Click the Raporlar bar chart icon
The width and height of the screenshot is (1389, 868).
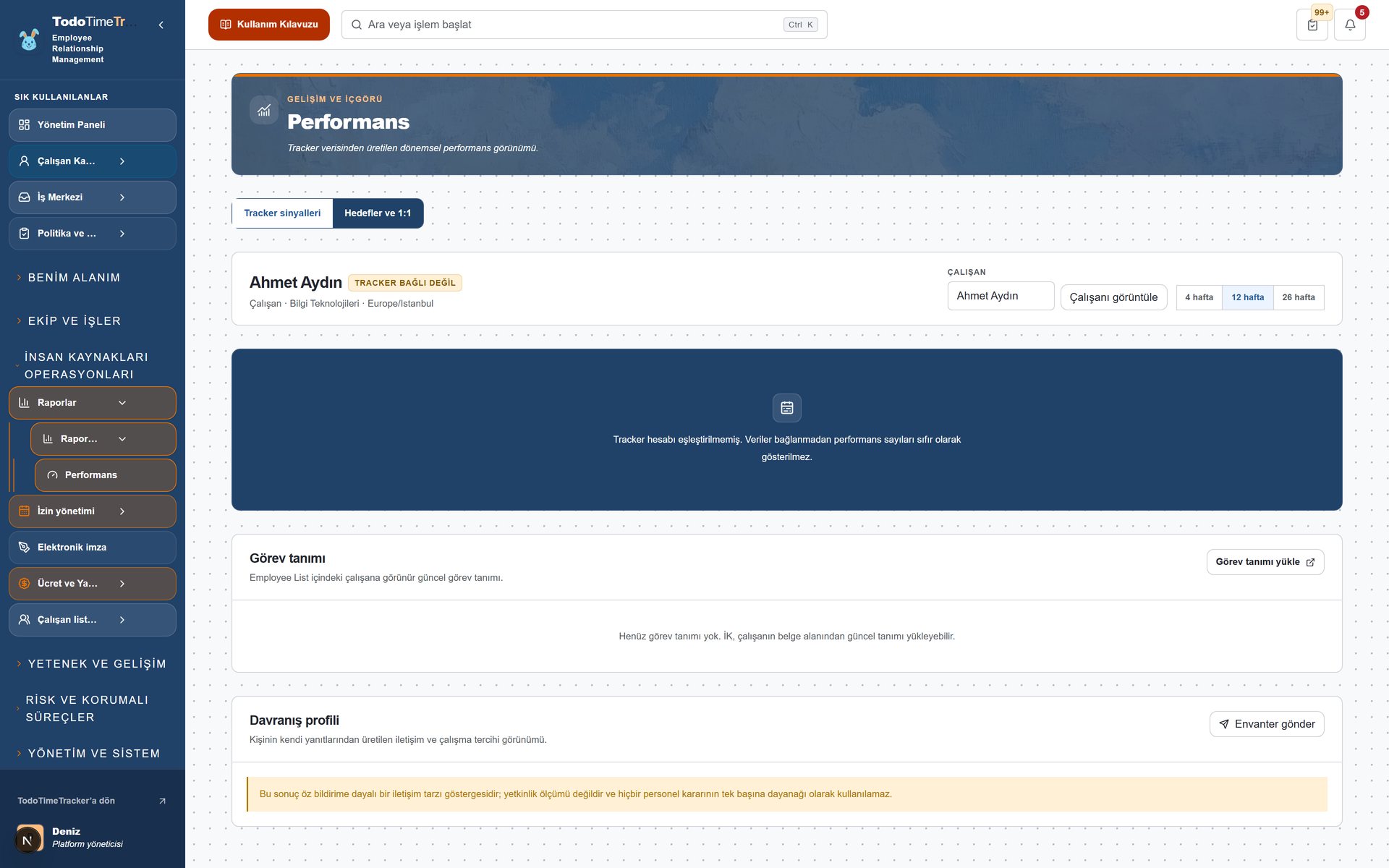[24, 403]
